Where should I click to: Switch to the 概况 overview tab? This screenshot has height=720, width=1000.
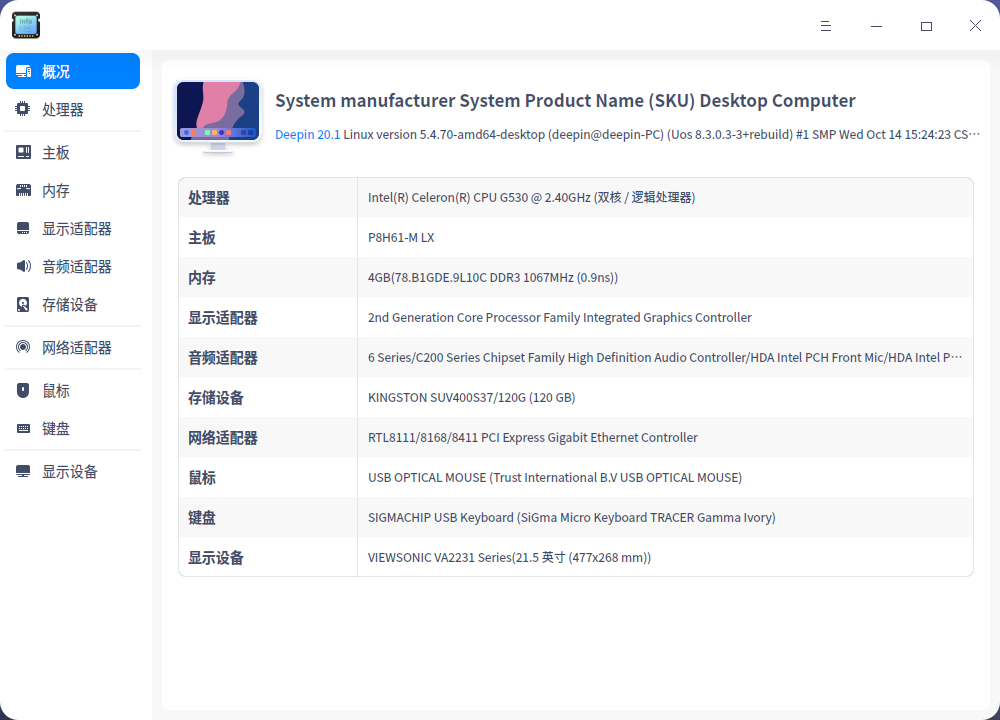(x=73, y=72)
